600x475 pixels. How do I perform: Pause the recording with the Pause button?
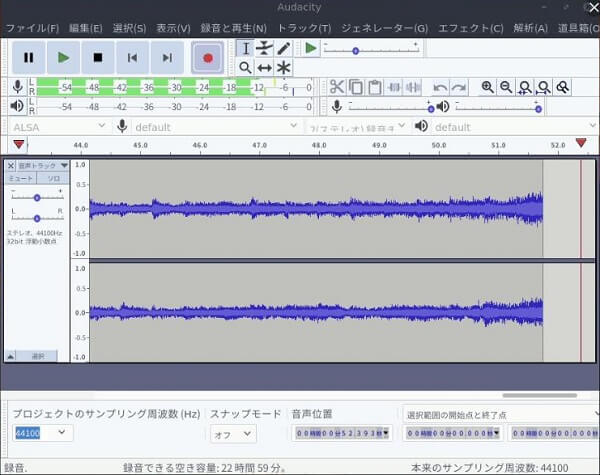[x=29, y=58]
